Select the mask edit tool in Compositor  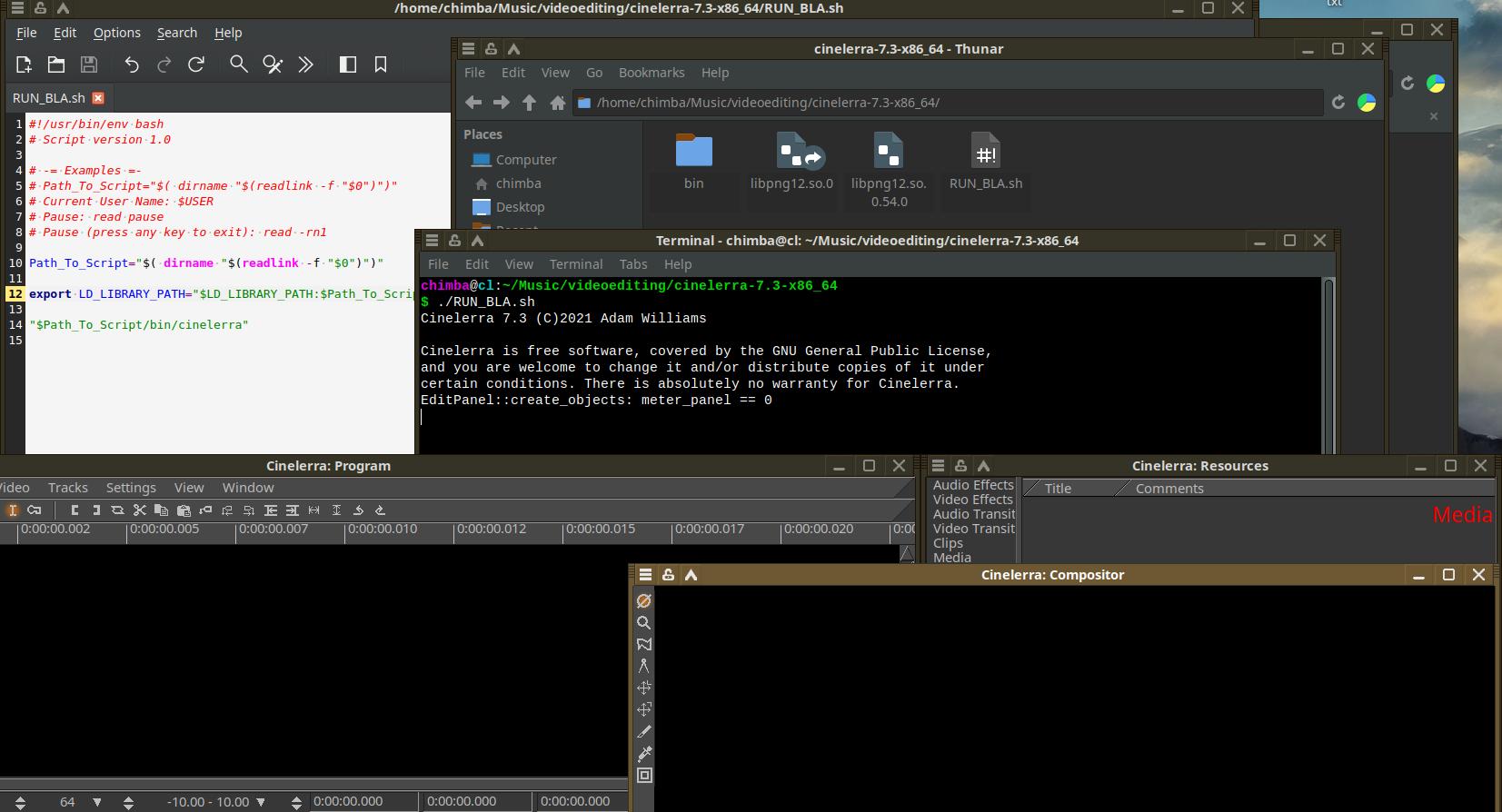click(x=643, y=645)
